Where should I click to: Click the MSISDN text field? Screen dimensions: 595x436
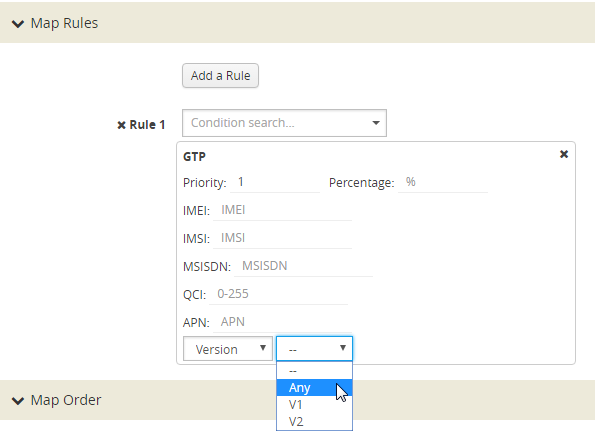[303, 266]
